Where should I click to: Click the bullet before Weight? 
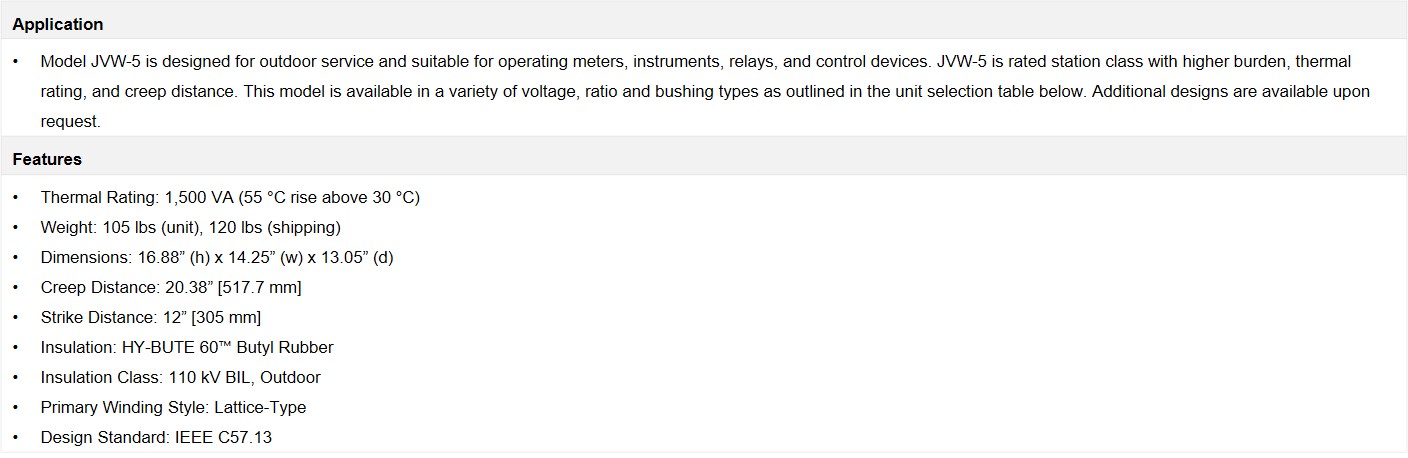pyautogui.click(x=16, y=228)
